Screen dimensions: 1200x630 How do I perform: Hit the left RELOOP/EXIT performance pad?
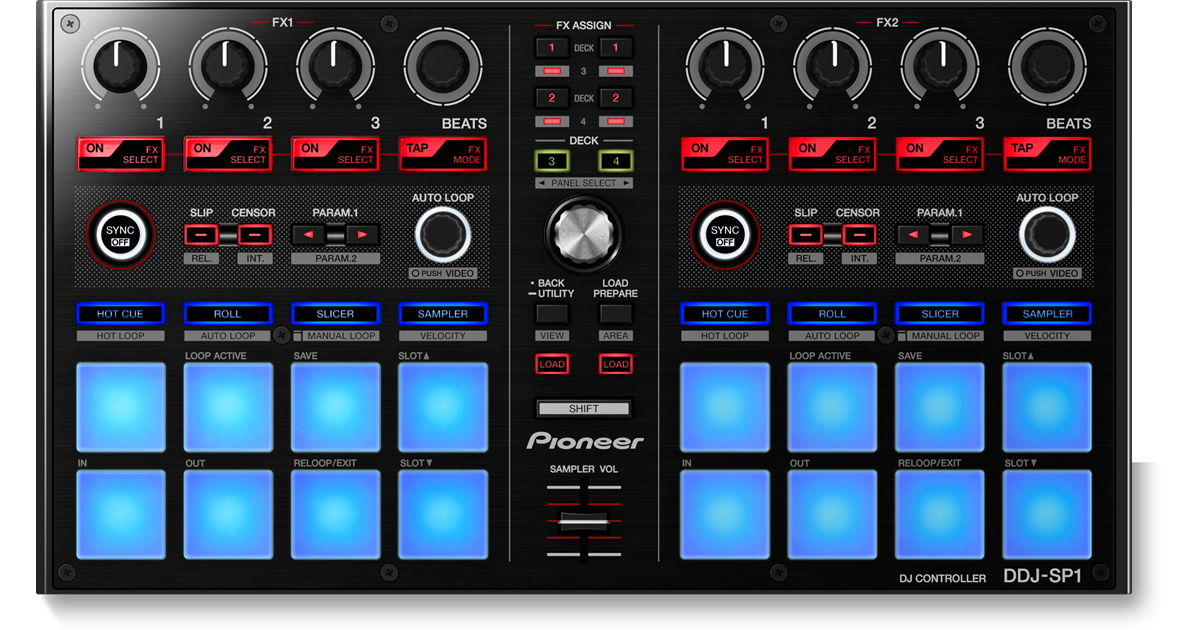(x=336, y=514)
